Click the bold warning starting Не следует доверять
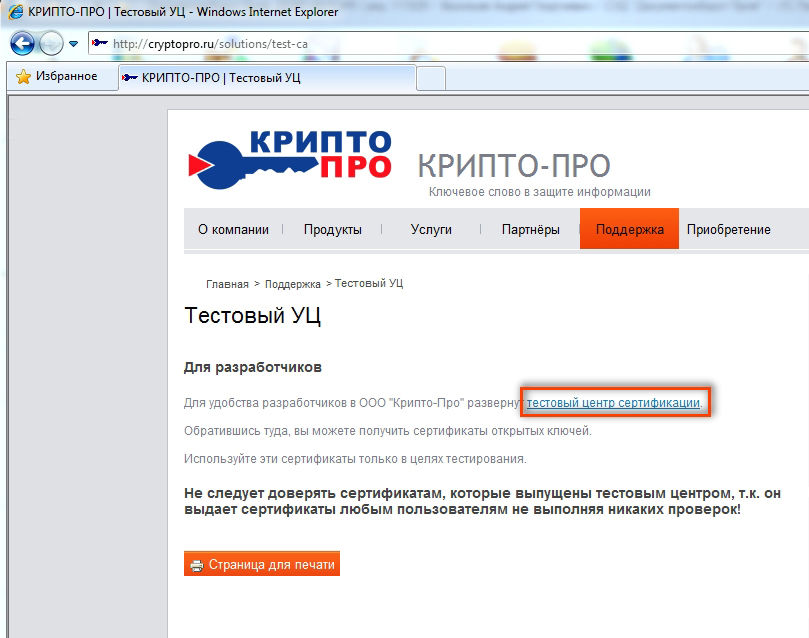This screenshot has height=638, width=809. pos(482,501)
